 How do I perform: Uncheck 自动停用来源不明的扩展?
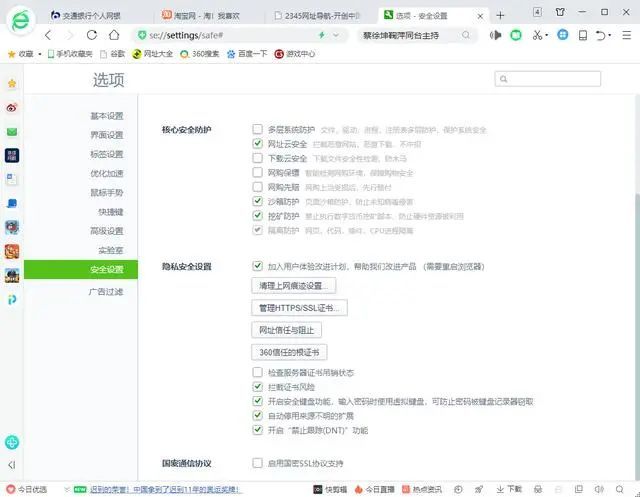click(257, 415)
